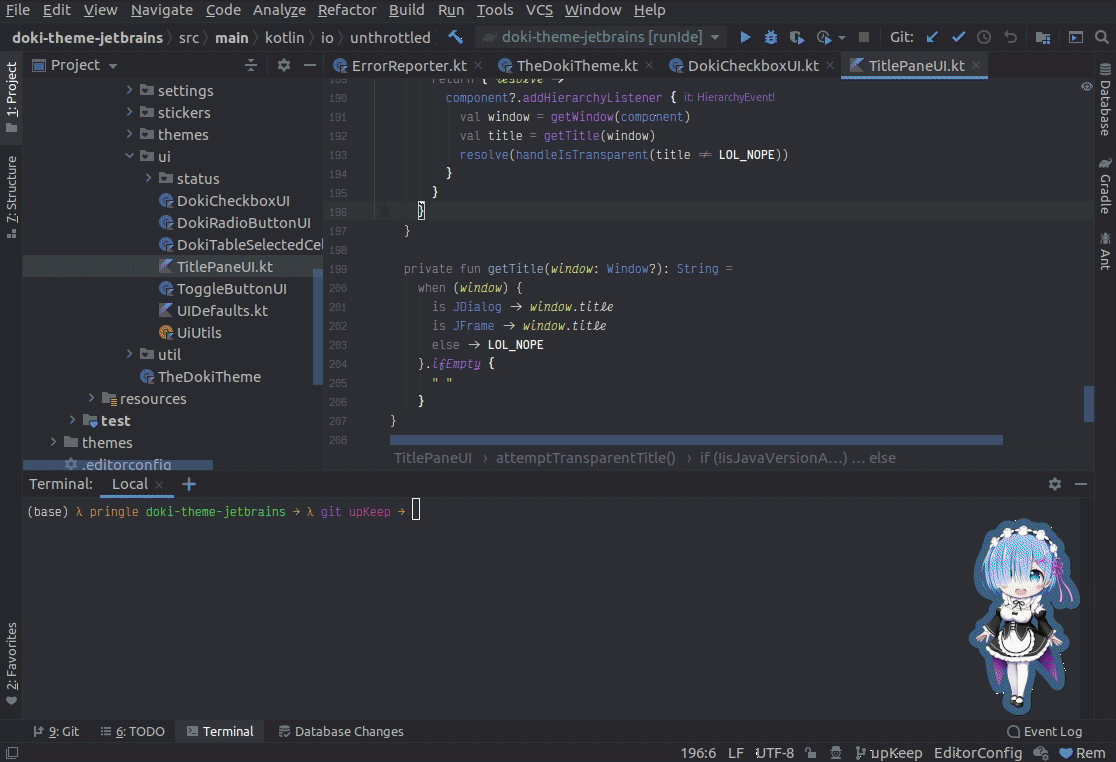Expand the util folder
The image size is (1116, 762).
point(130,354)
